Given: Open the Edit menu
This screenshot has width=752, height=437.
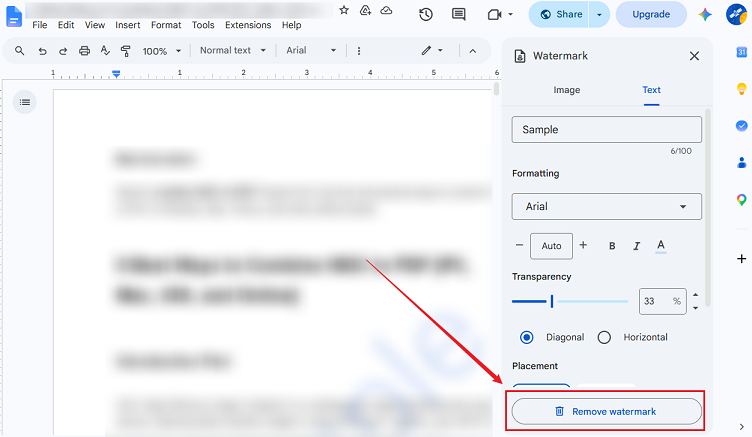Looking at the screenshot, I should 66,25.
